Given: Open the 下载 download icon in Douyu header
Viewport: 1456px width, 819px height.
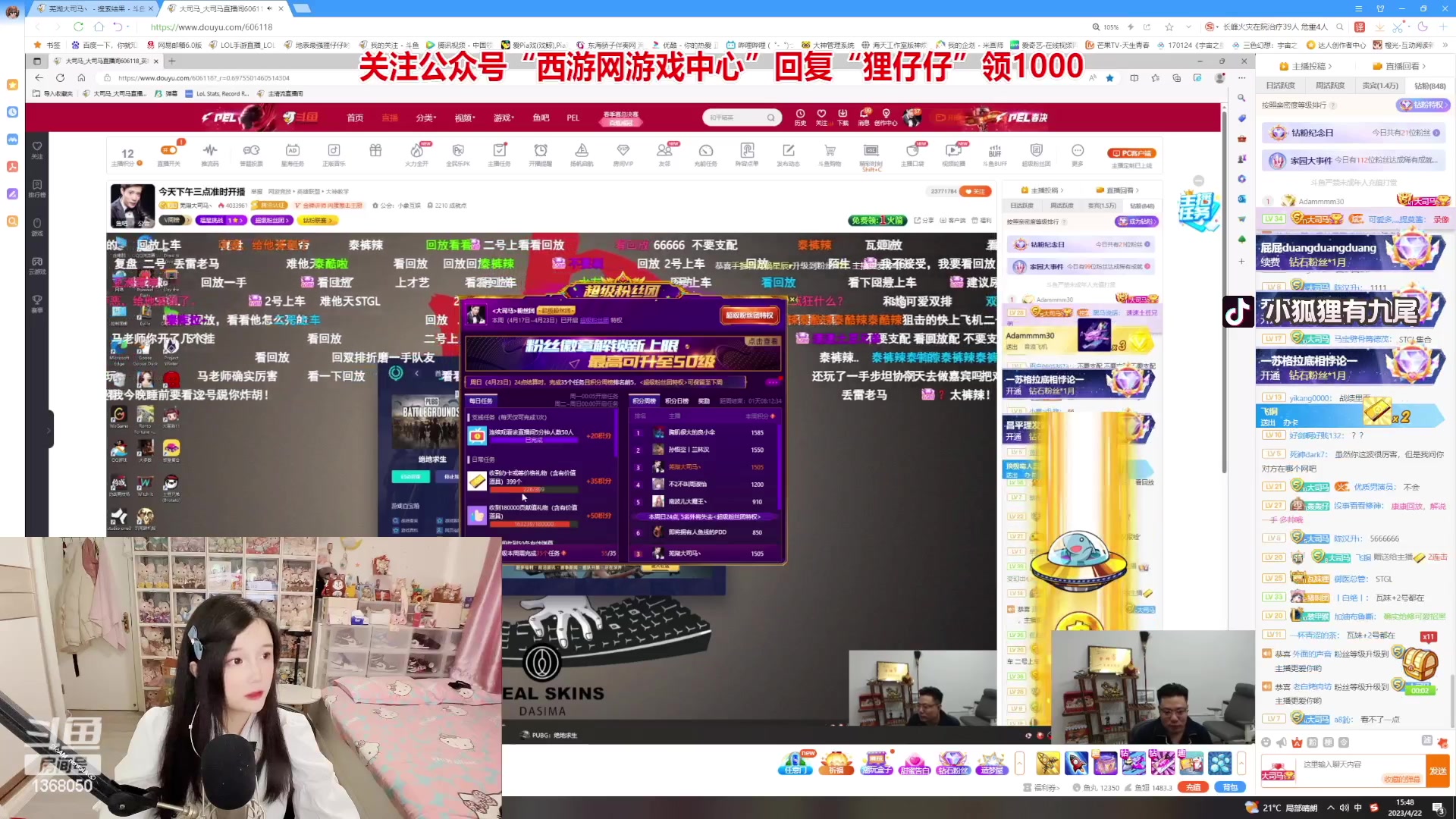Looking at the screenshot, I should click(x=843, y=117).
